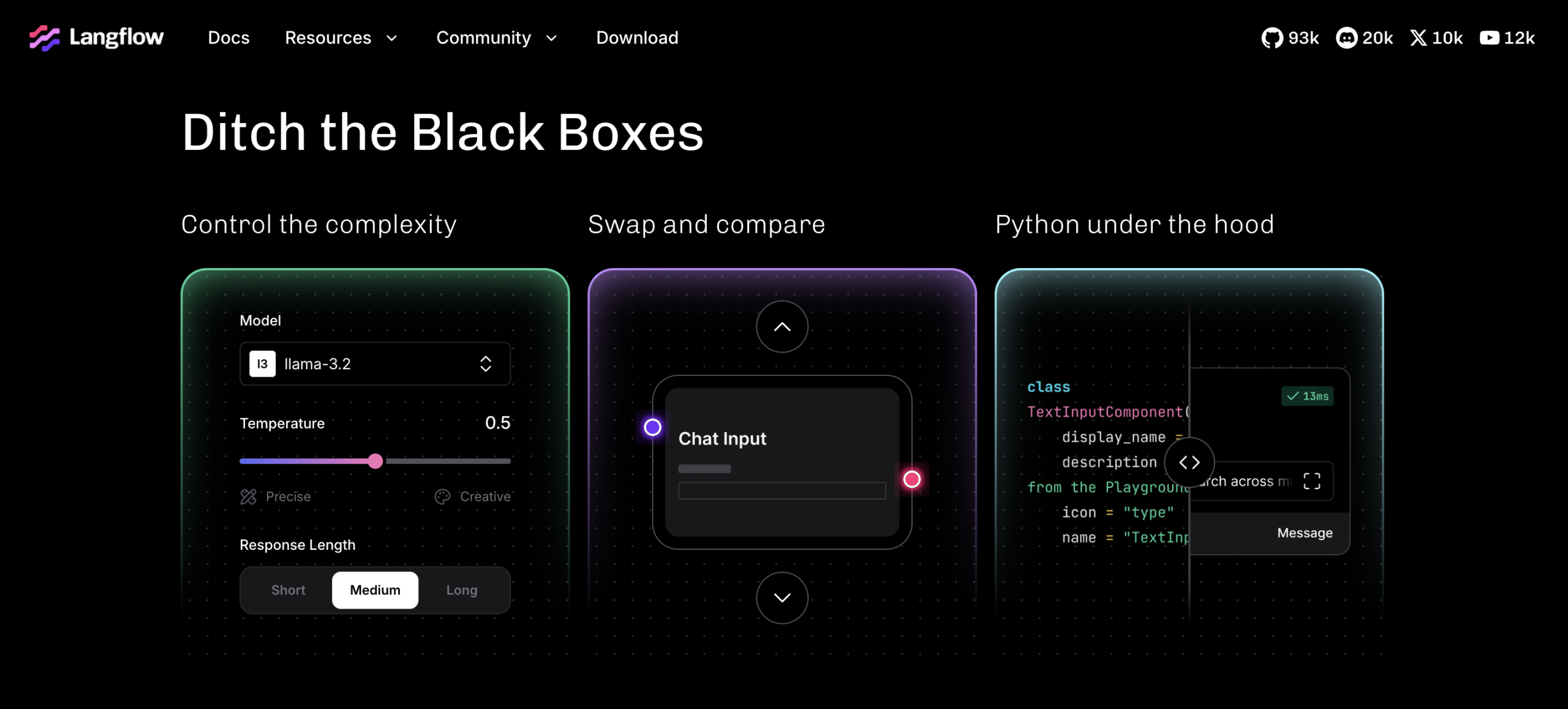Select Medium response length

pyautogui.click(x=375, y=590)
